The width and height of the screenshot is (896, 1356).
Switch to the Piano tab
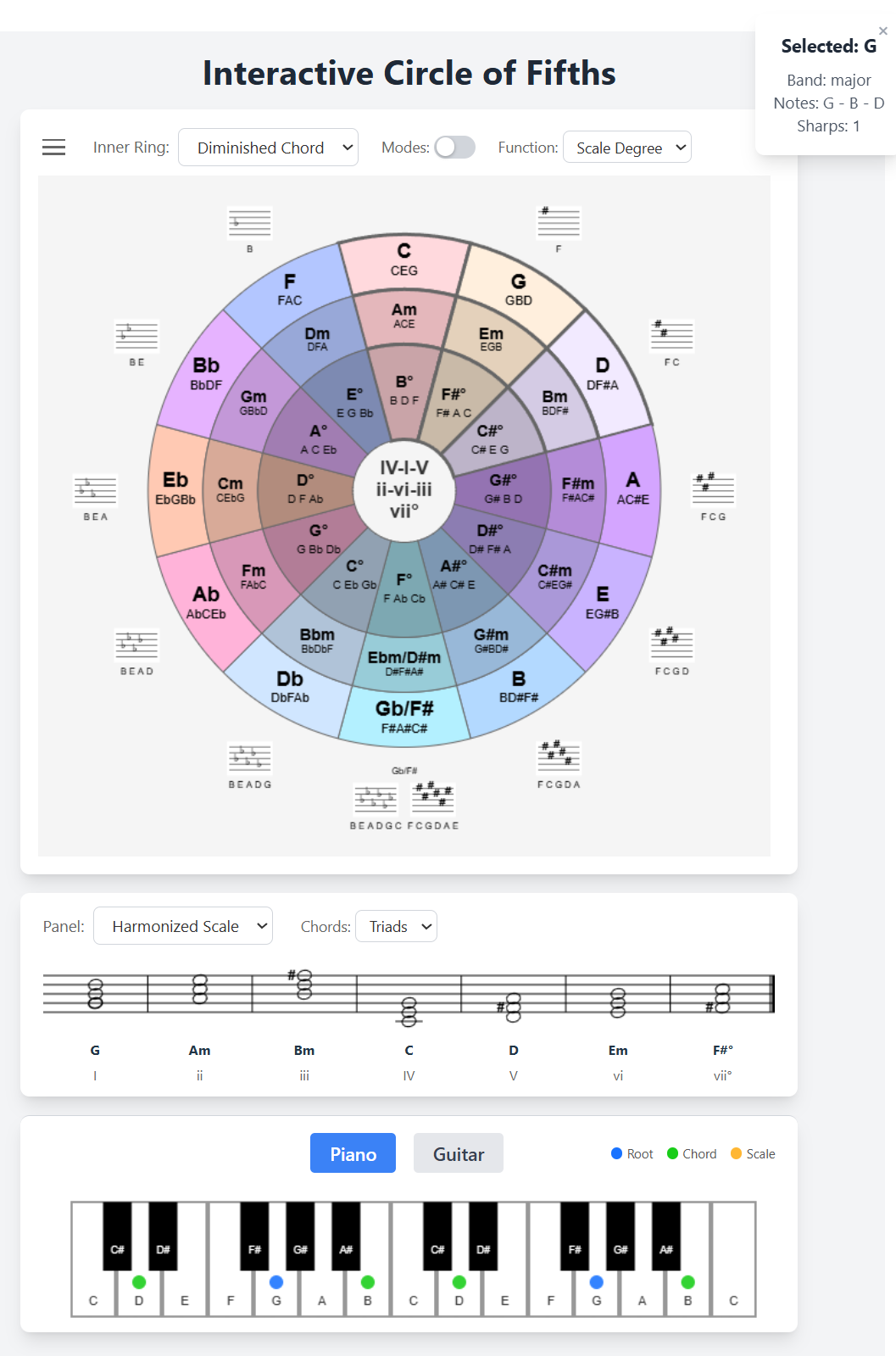(x=353, y=1153)
